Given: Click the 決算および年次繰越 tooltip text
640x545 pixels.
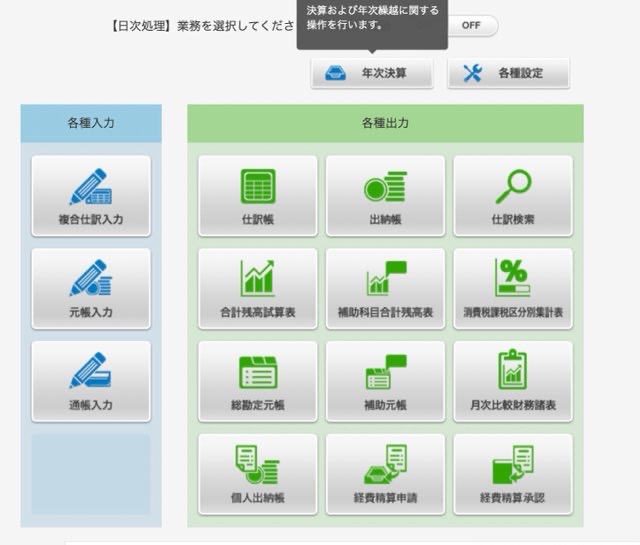Looking at the screenshot, I should pyautogui.click(x=373, y=17).
